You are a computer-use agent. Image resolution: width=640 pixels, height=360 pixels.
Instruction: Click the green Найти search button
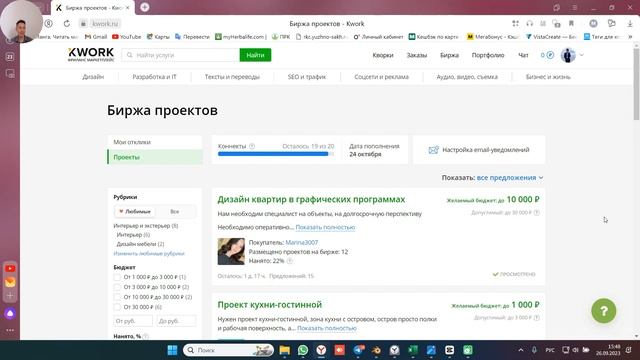(255, 55)
